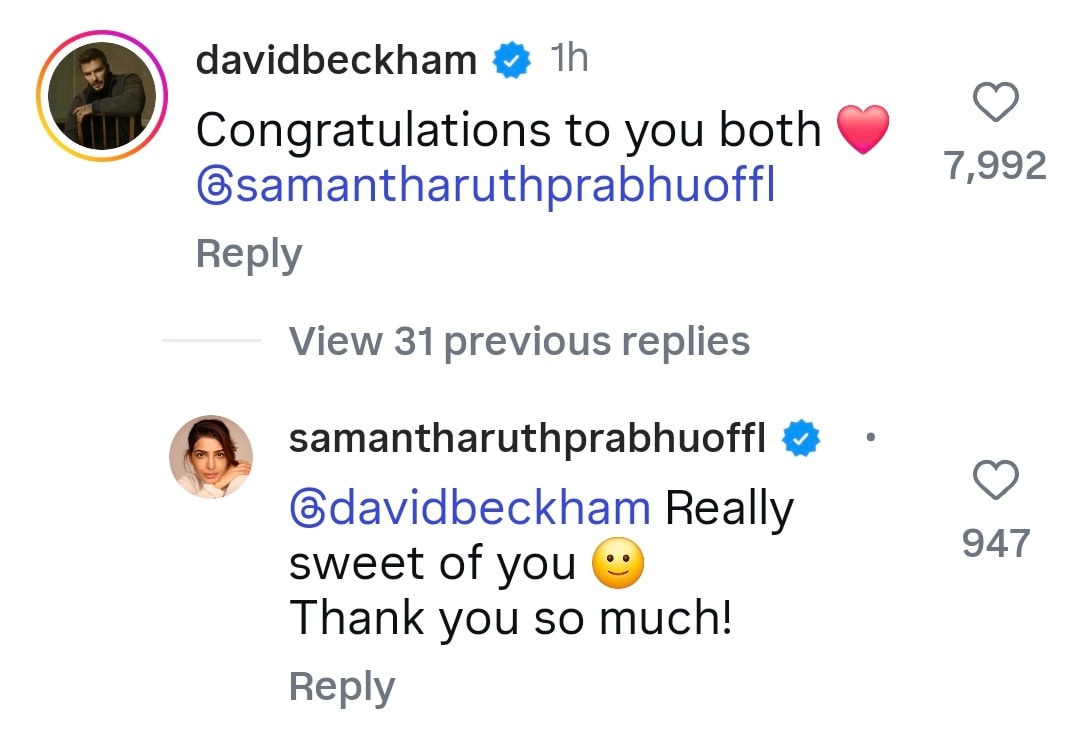Click the 1h timestamp on the comment

click(569, 60)
